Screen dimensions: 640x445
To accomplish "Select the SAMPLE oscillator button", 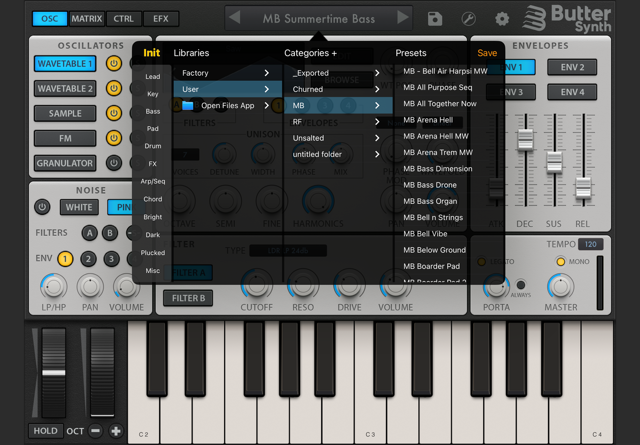I will [x=65, y=113].
